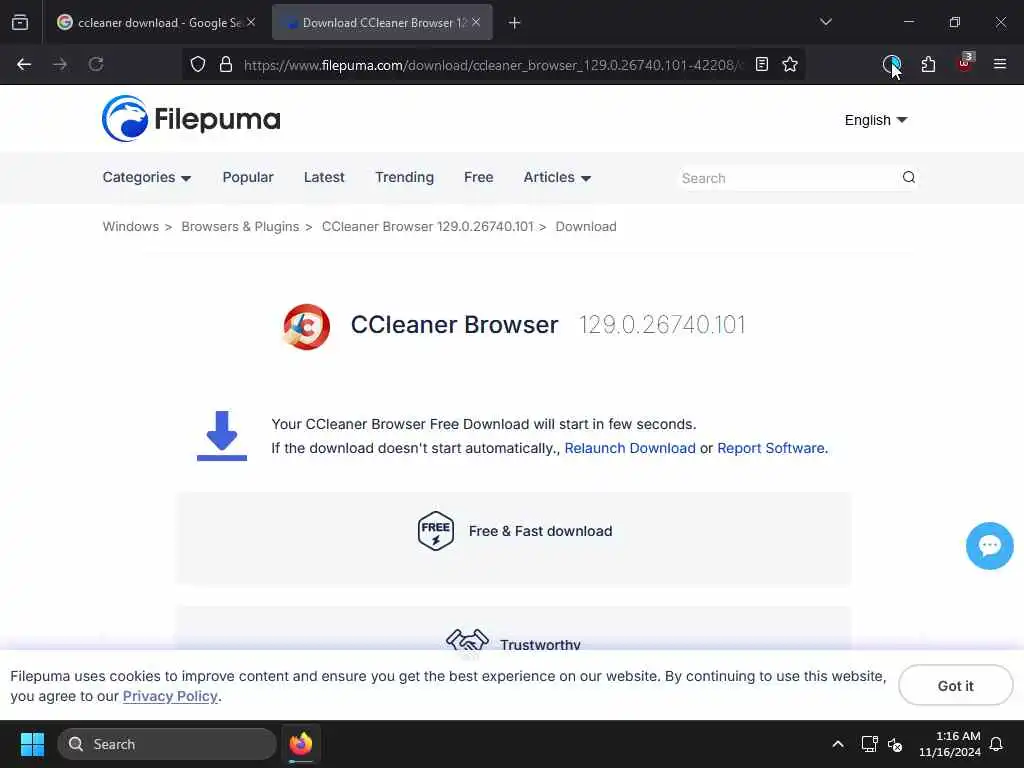The height and width of the screenshot is (768, 1024).
Task: Go to the Latest section
Action: pos(324,178)
